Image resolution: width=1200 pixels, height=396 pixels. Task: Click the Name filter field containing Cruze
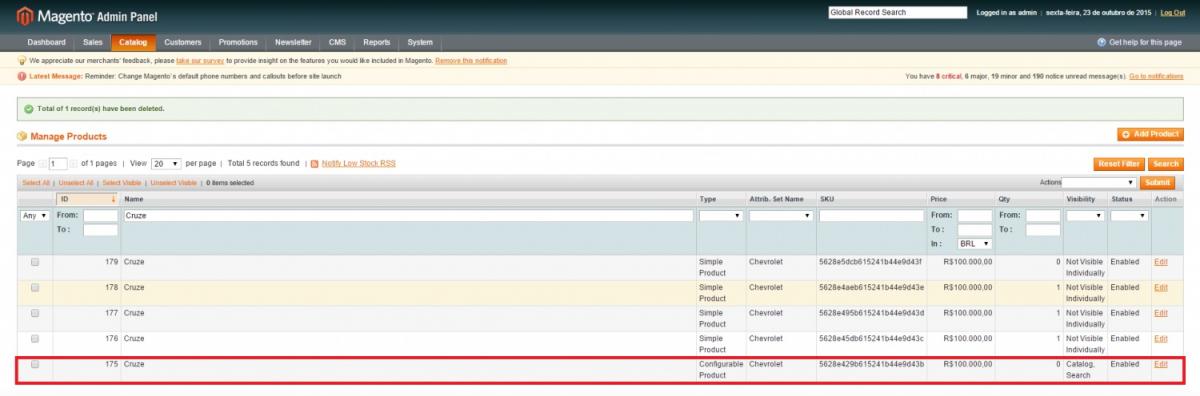tap(408, 215)
